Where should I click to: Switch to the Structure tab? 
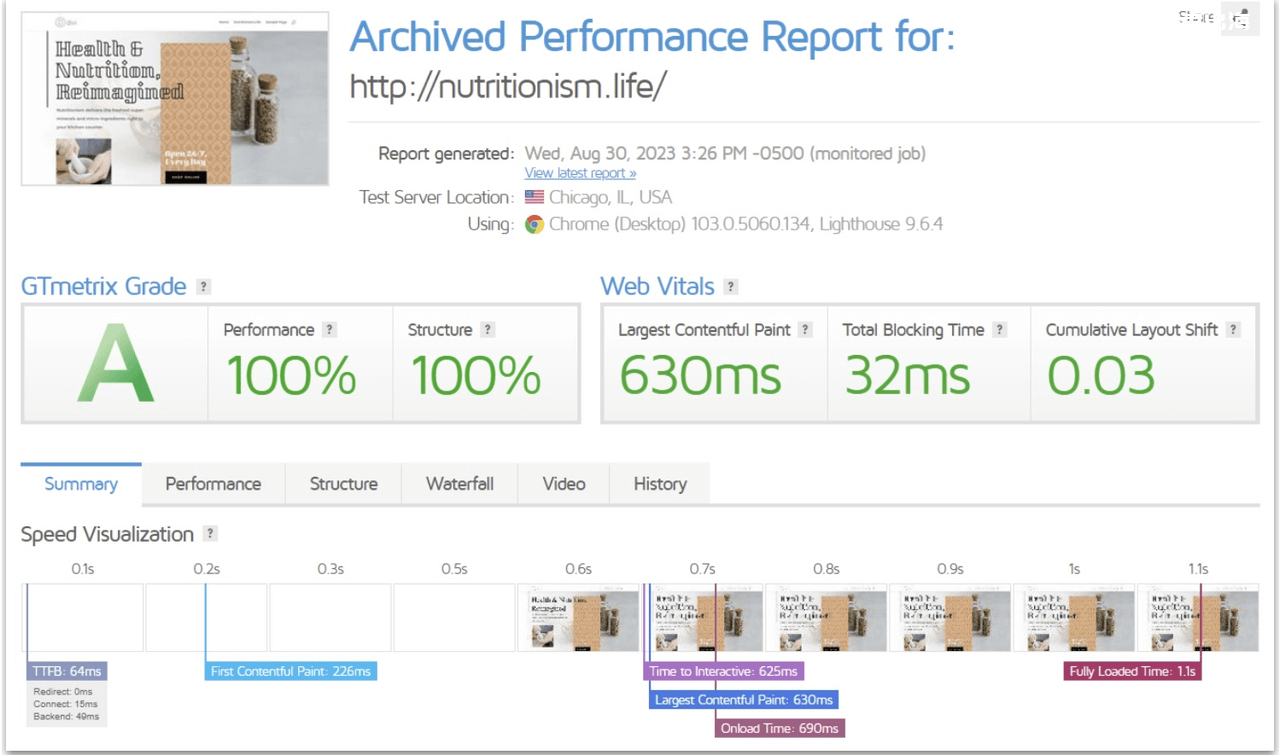coord(343,484)
